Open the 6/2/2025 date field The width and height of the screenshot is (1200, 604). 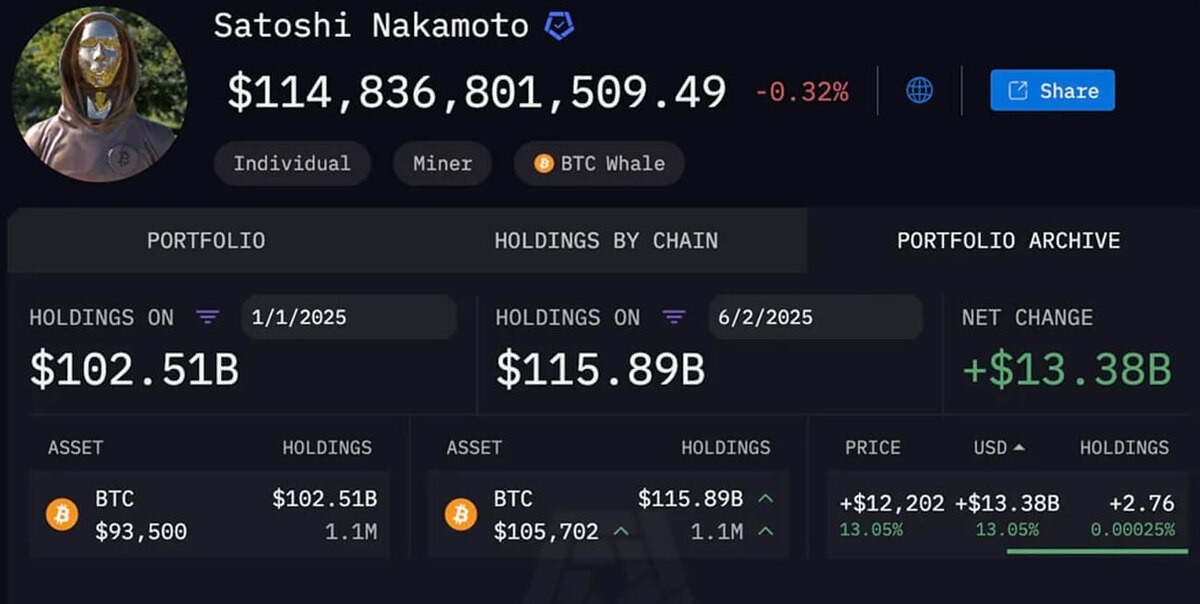pyautogui.click(x=815, y=318)
